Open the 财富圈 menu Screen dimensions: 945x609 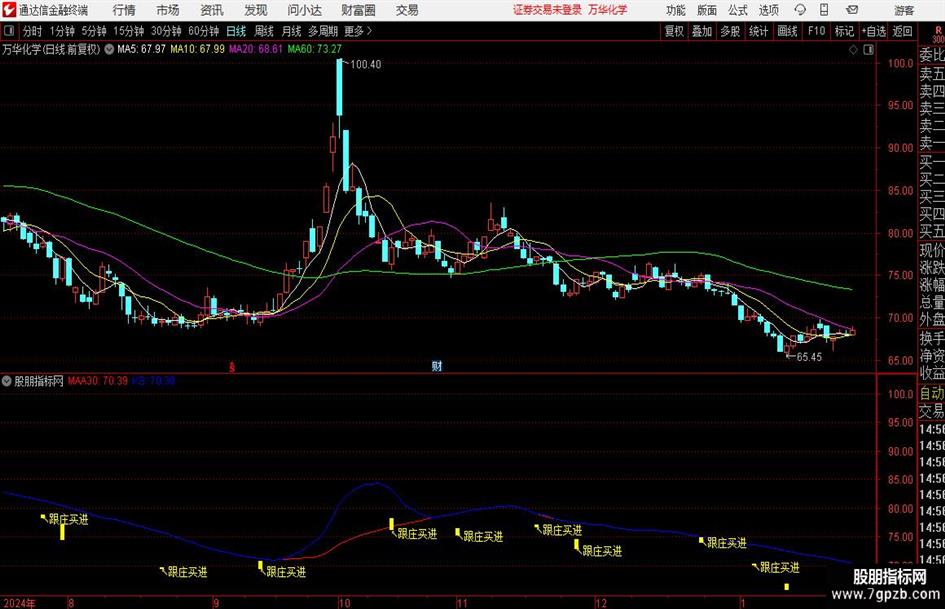tap(358, 10)
